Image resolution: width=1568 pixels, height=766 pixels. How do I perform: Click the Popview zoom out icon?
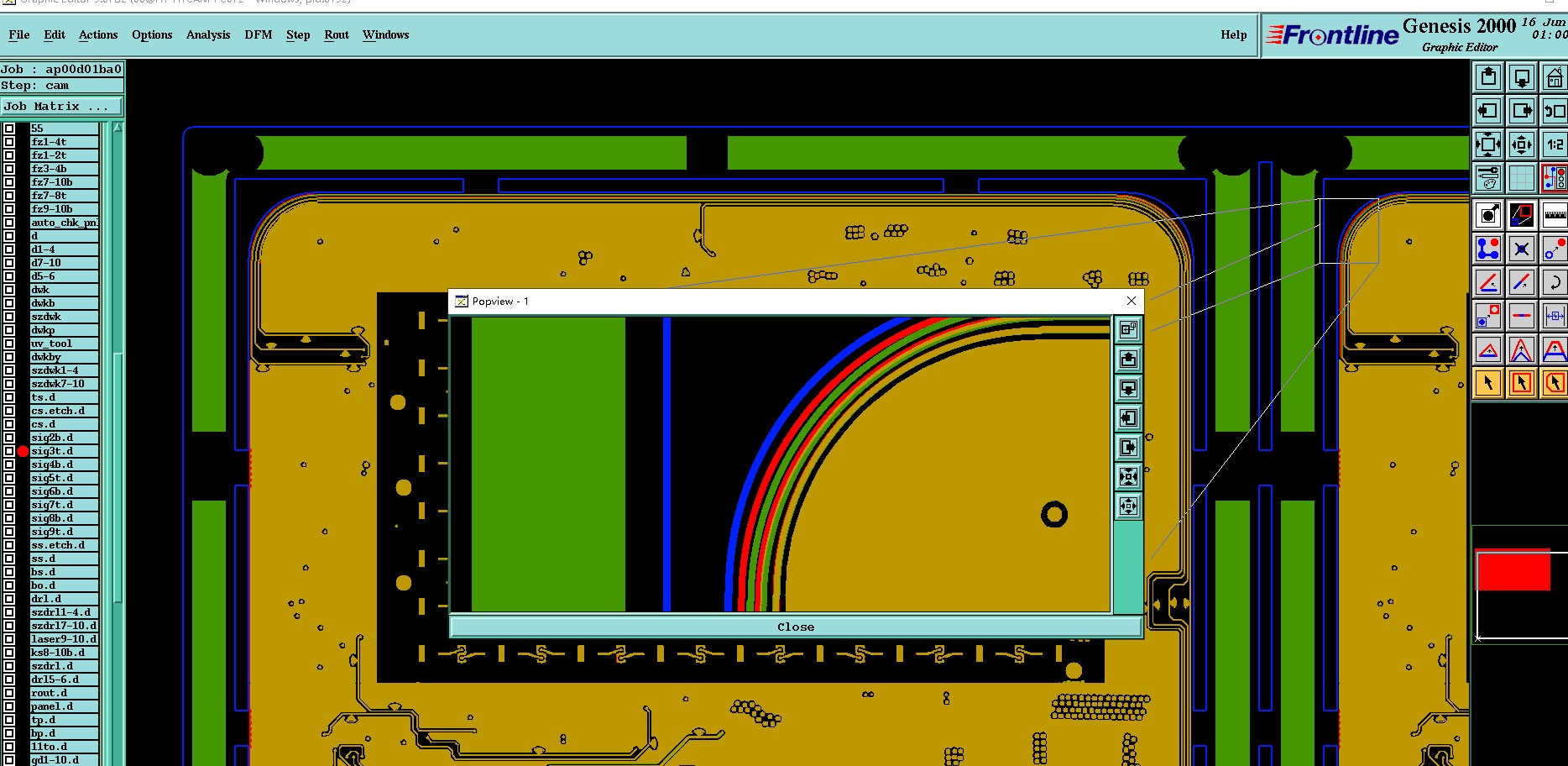[x=1129, y=506]
